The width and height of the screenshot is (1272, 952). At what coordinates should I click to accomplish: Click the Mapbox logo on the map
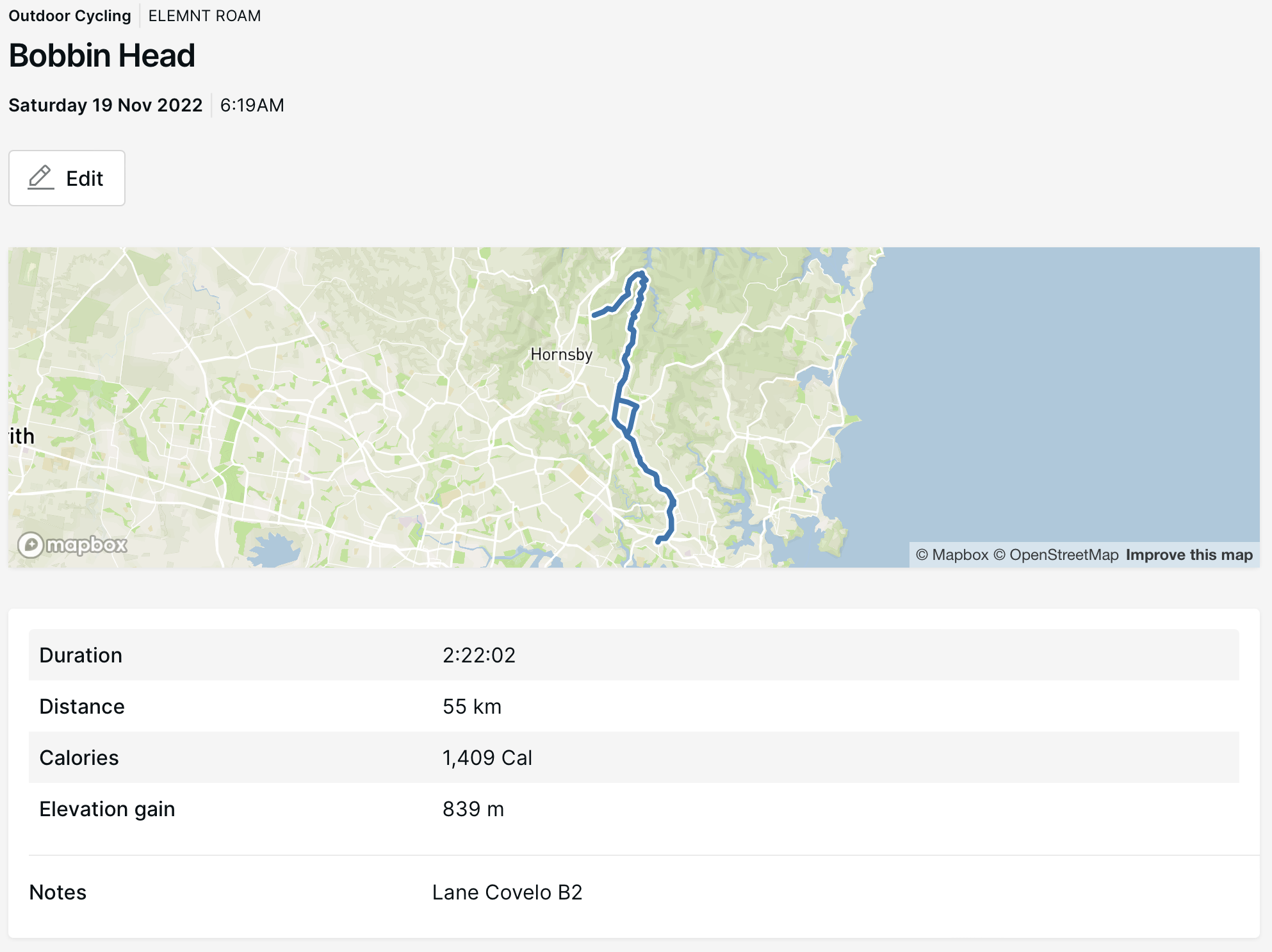click(72, 545)
